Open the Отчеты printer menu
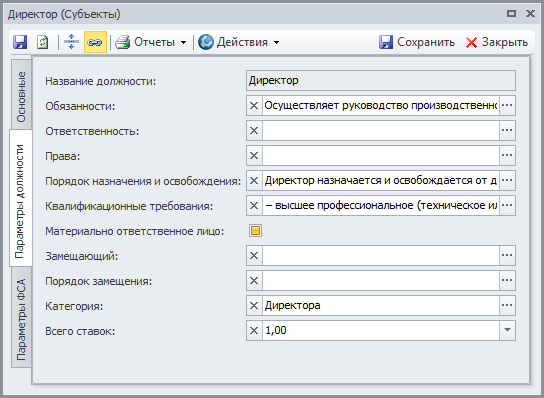Screen dimensions: 544x398 point(151,42)
